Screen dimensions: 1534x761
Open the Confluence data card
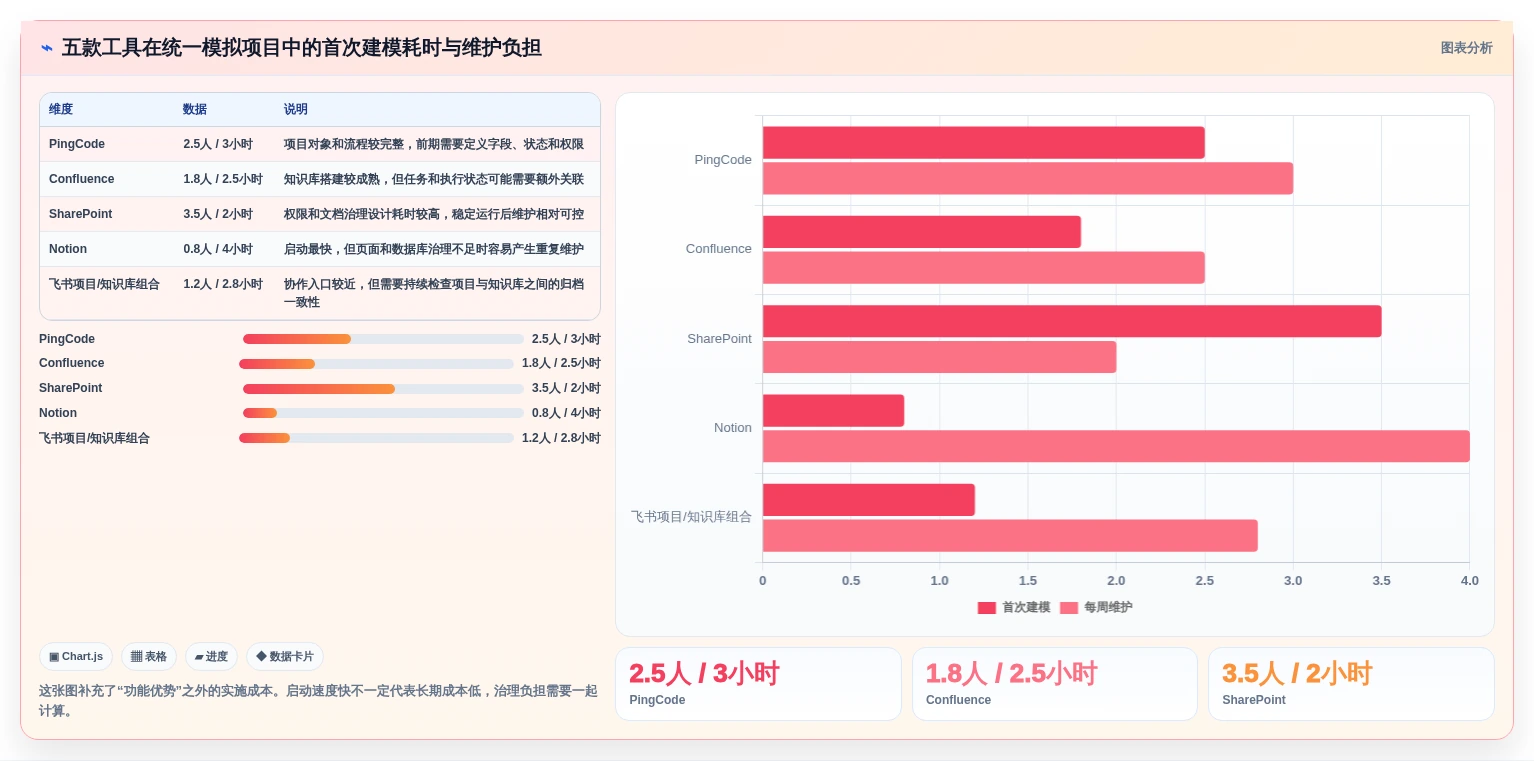tap(1054, 684)
